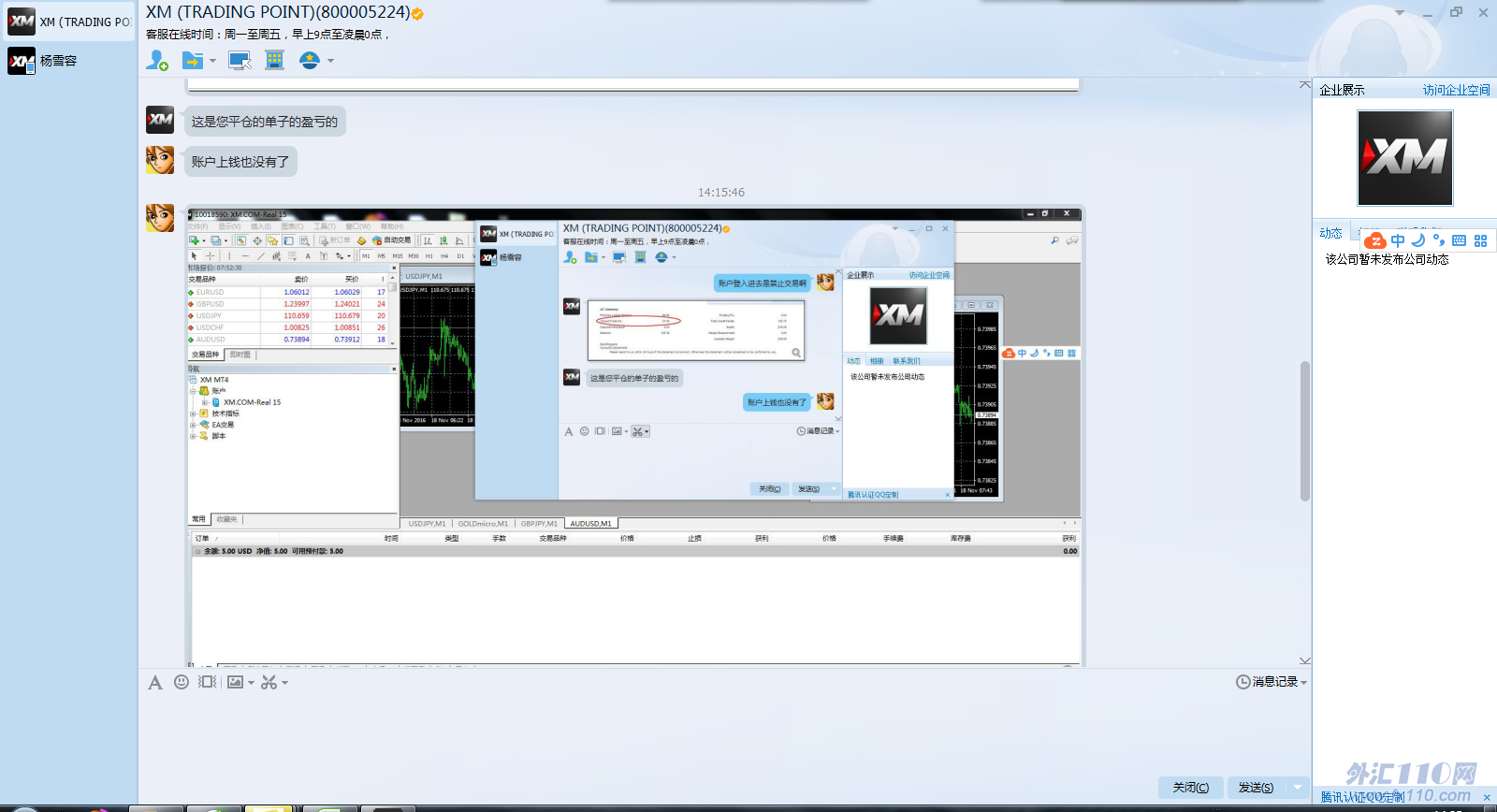Click the 14:15:46 timestamp
This screenshot has height=812, width=1497.
coord(721,193)
